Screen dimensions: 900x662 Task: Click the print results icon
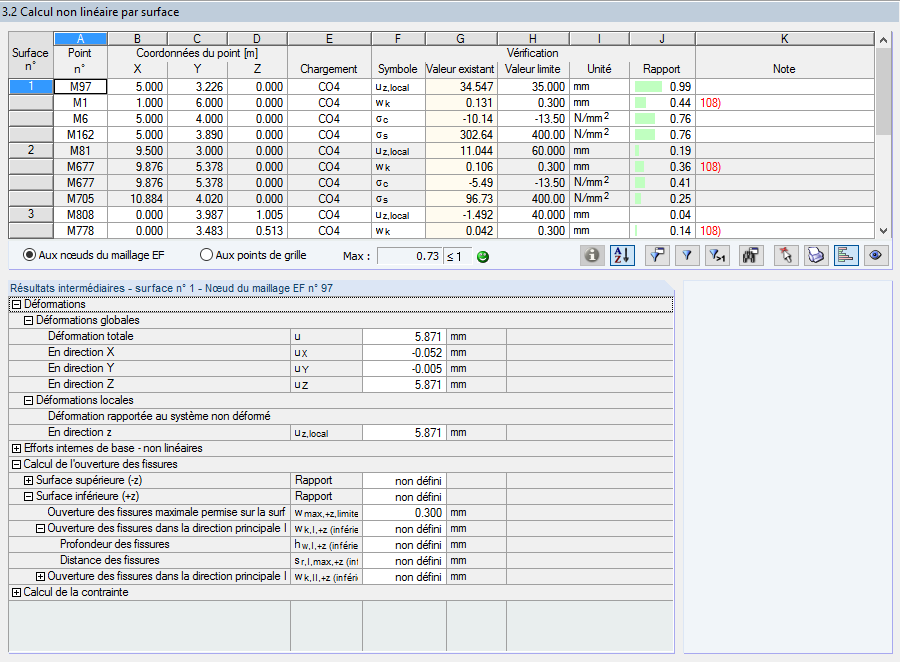click(x=816, y=255)
